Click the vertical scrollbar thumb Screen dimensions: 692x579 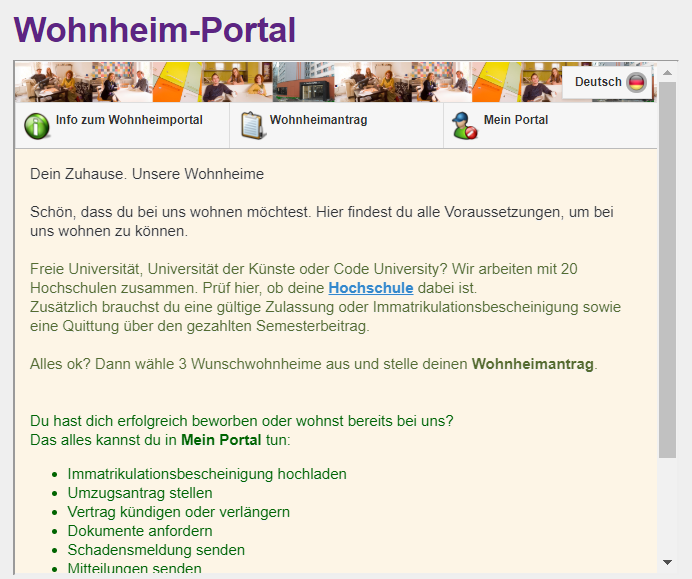[667, 270]
